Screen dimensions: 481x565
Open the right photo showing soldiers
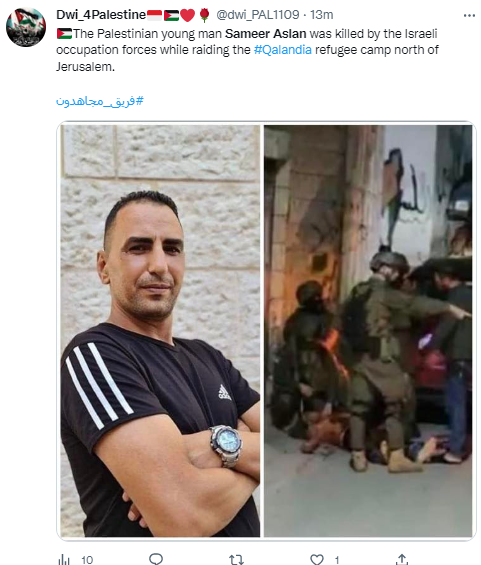click(x=368, y=331)
